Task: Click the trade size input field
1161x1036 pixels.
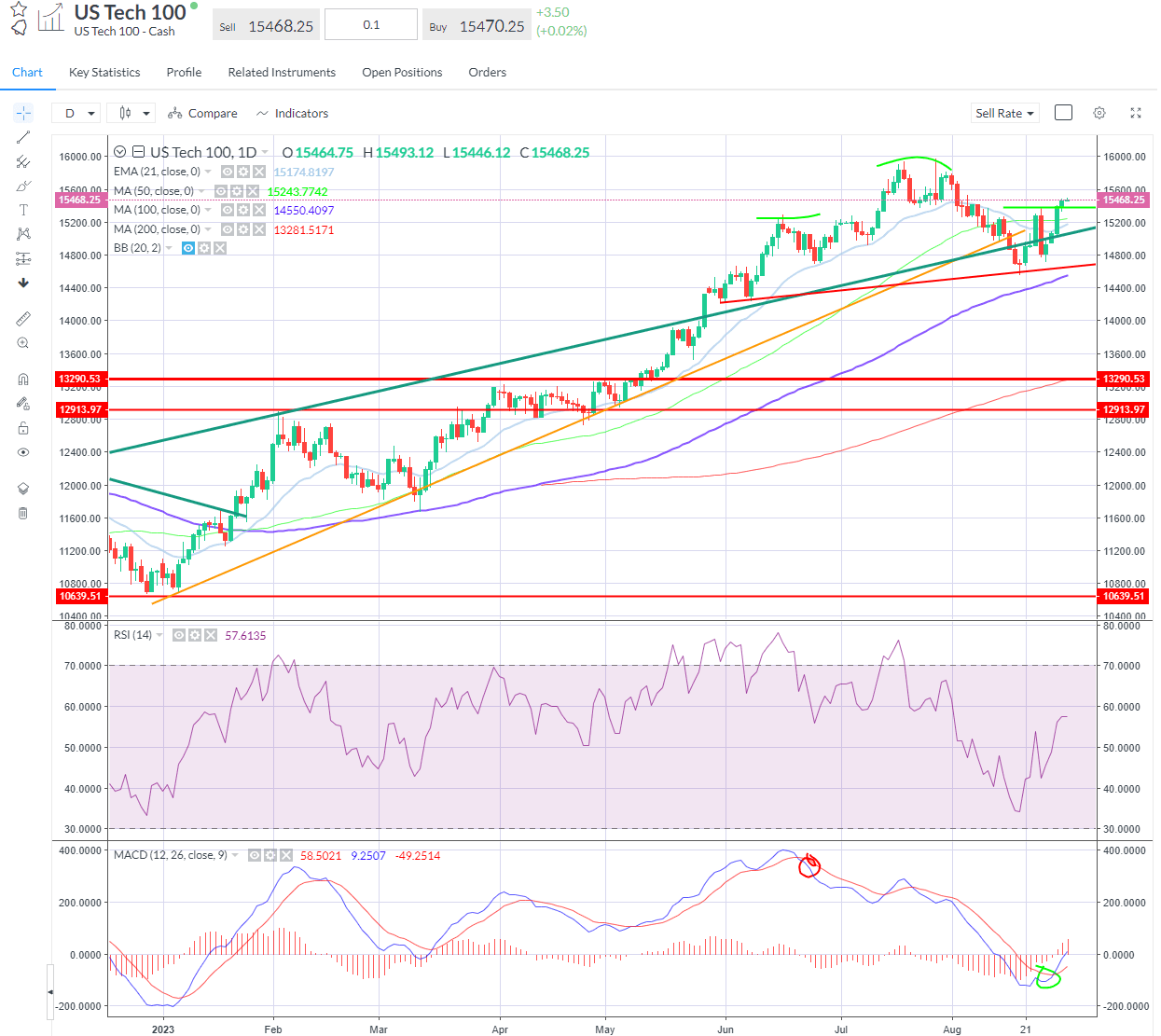Action: (371, 25)
